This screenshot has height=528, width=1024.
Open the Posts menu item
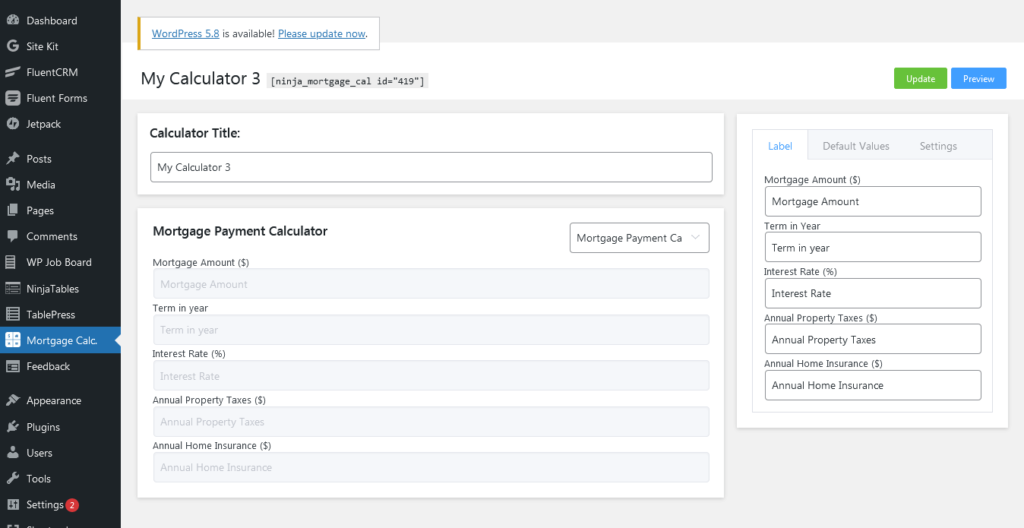tap(60, 159)
